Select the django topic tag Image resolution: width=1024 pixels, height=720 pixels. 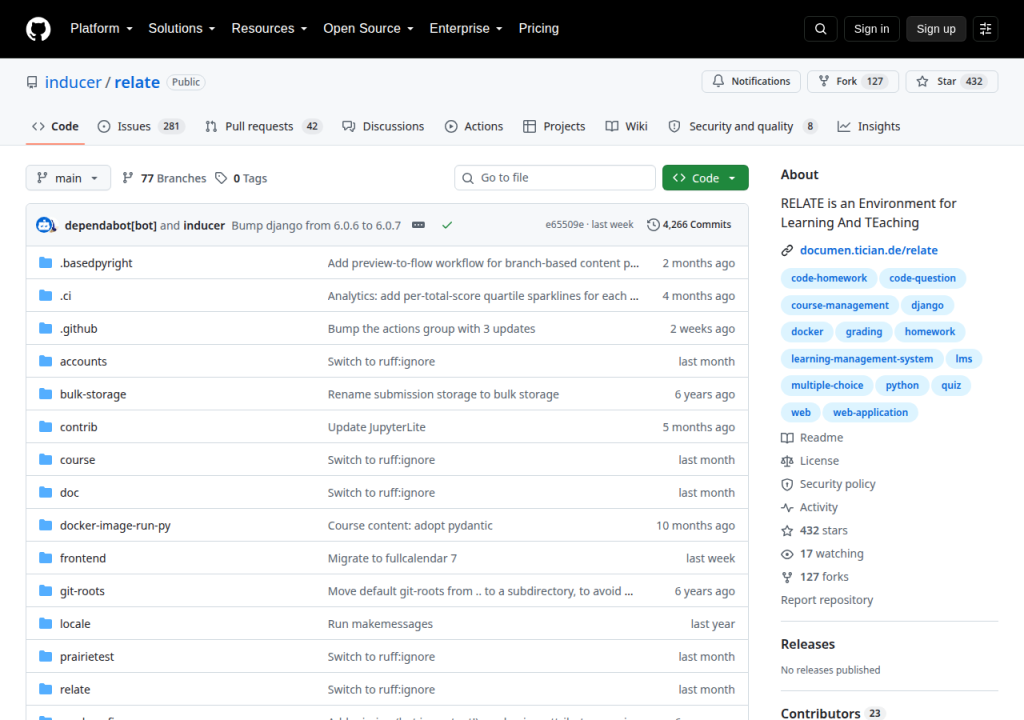(x=927, y=305)
